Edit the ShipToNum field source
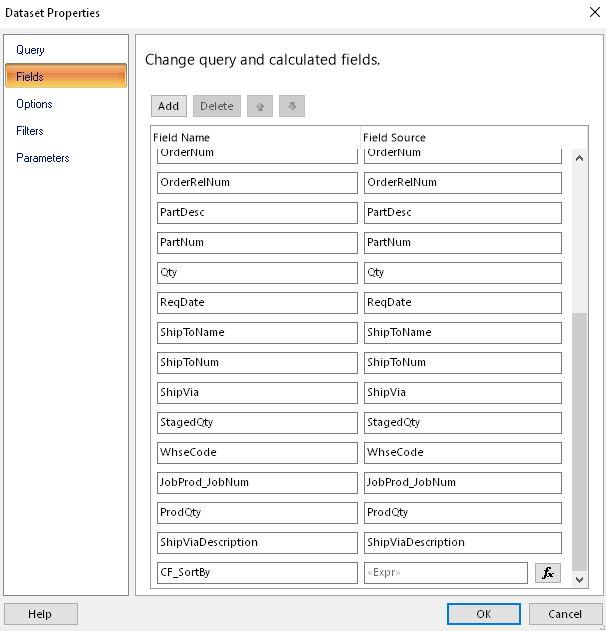 pyautogui.click(x=463, y=363)
